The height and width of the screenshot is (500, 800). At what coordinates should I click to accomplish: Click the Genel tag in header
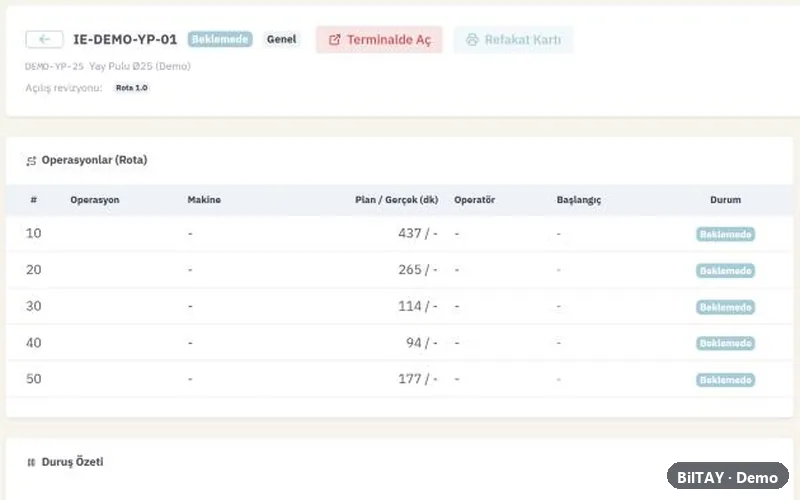(x=281, y=39)
